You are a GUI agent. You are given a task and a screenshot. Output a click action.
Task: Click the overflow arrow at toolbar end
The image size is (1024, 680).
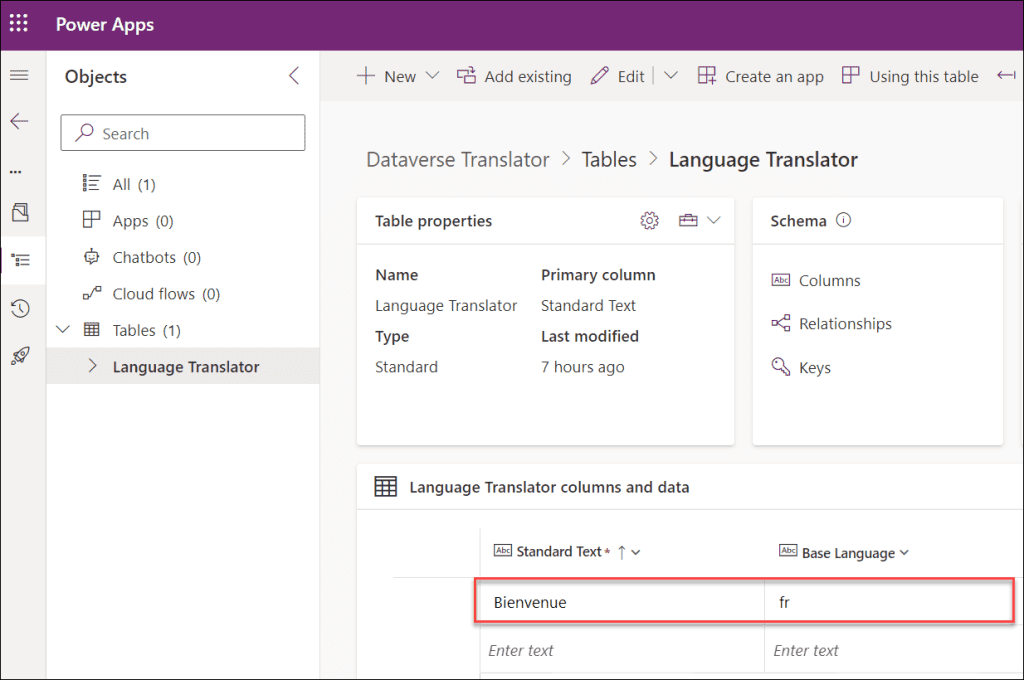pyautogui.click(x=1006, y=76)
